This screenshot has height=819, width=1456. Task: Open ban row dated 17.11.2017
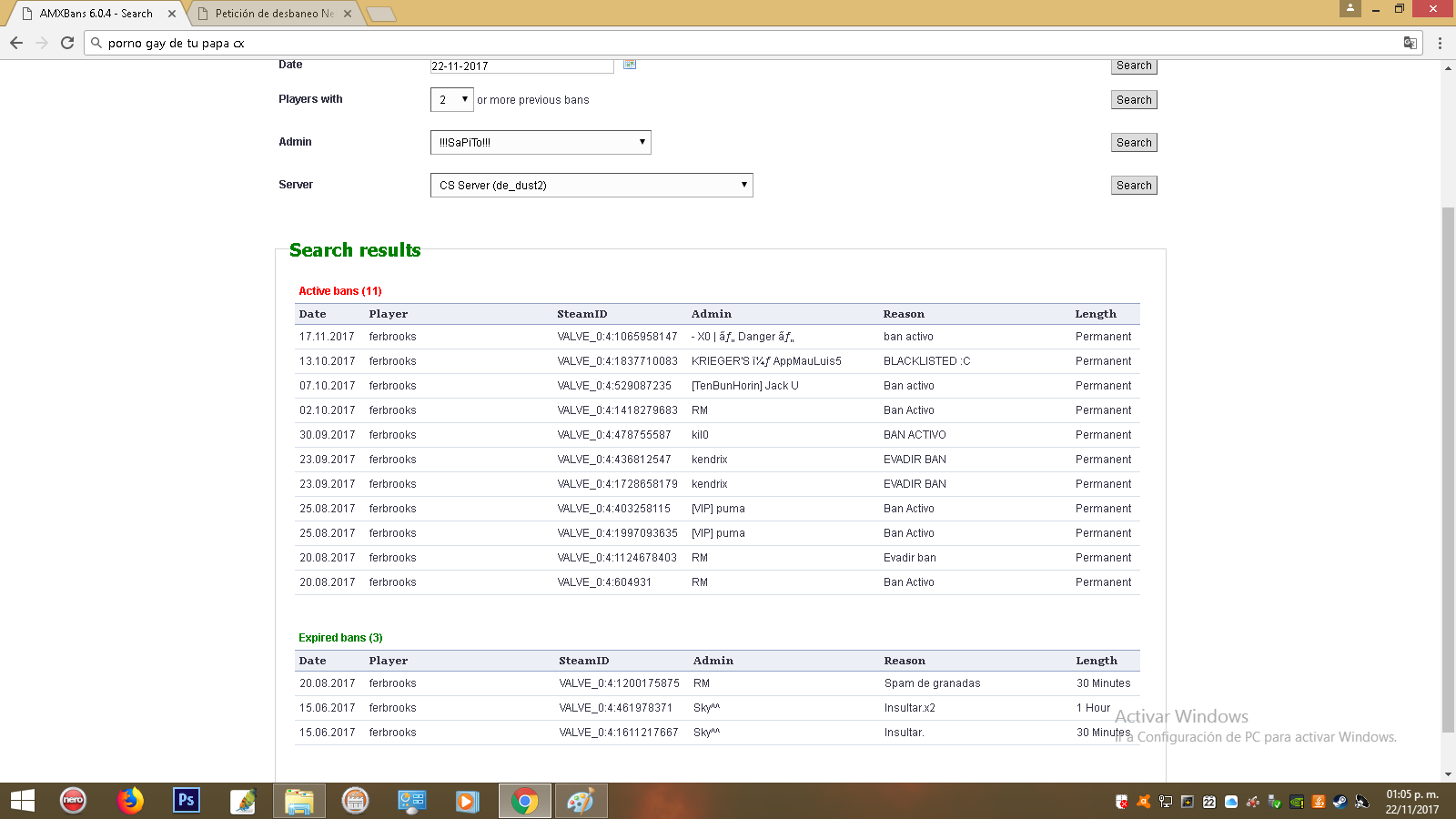tap(717, 337)
